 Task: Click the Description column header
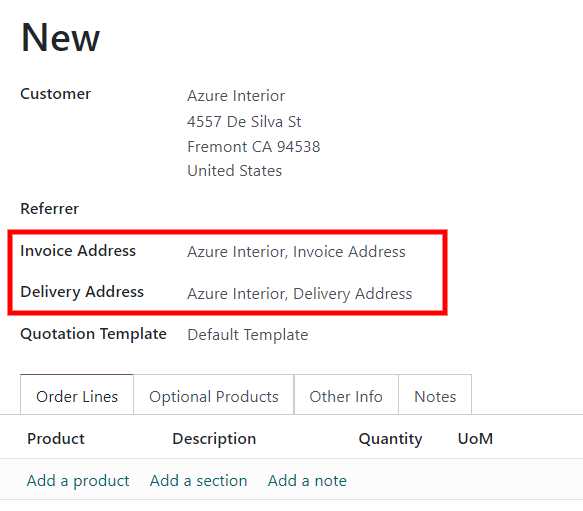point(214,438)
